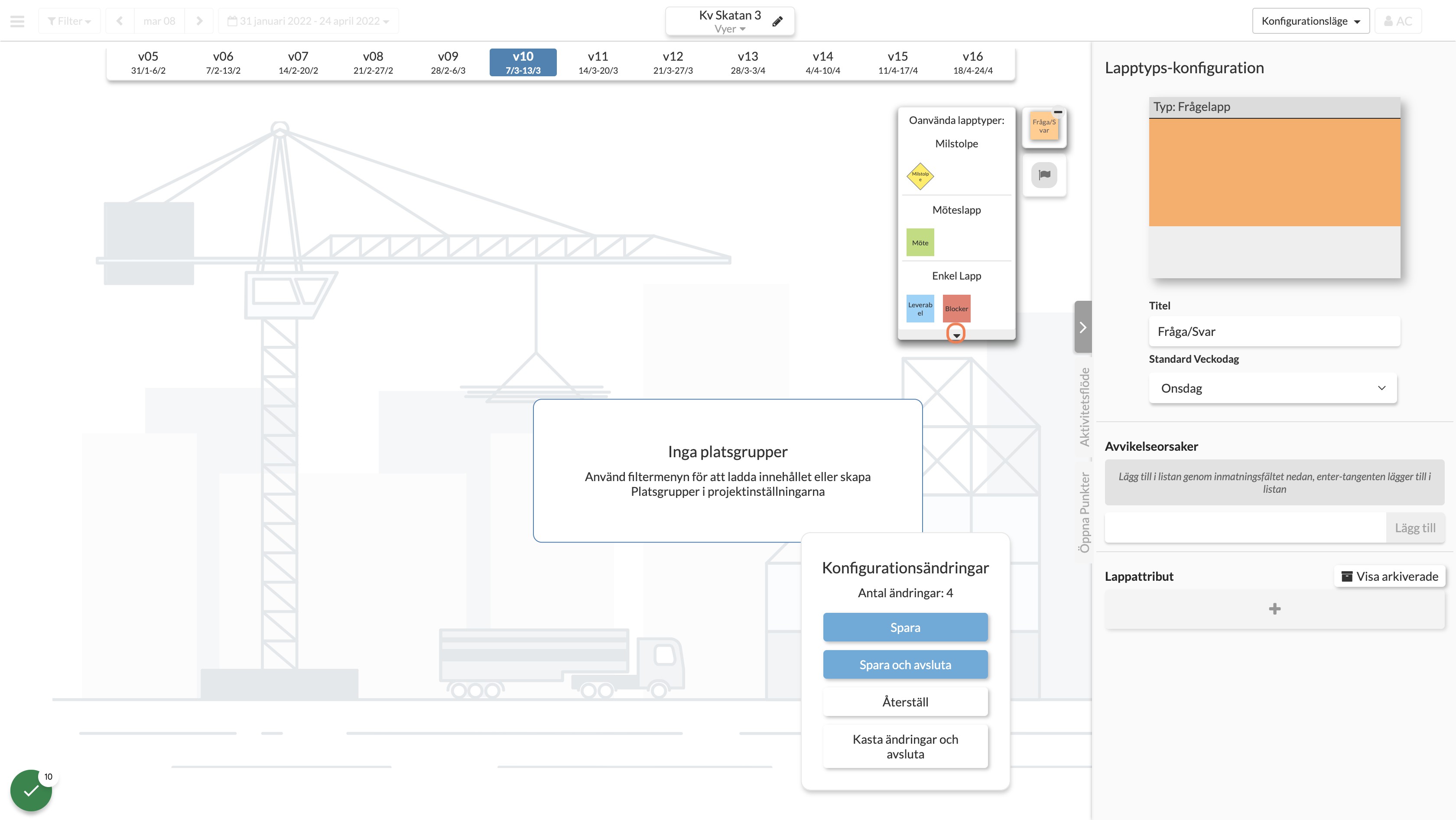The height and width of the screenshot is (820, 1456).
Task: Click the Spara button
Action: click(905, 627)
